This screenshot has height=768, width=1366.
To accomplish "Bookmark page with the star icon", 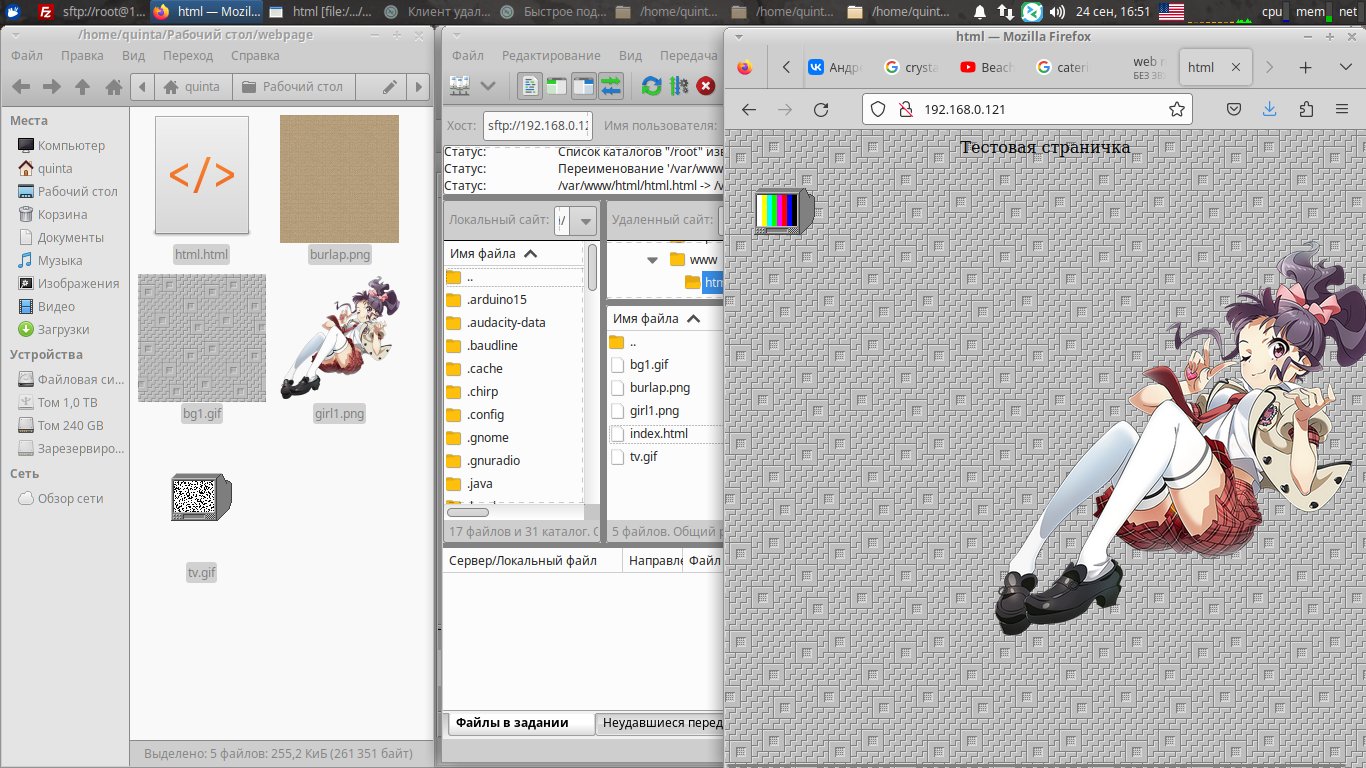I will (1176, 110).
